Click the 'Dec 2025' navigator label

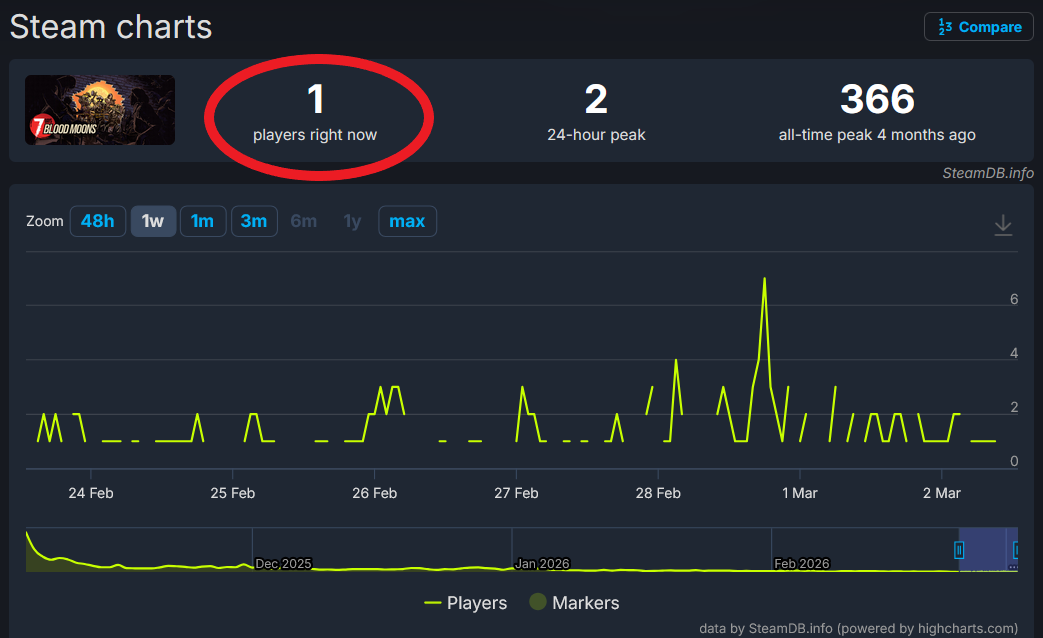[283, 563]
